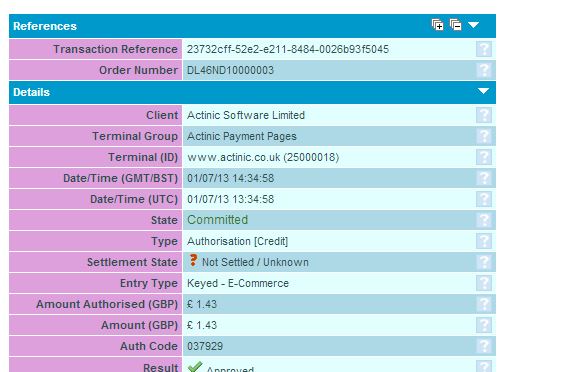Open help icon for Auth Code row
The height and width of the screenshot is (372, 570).
point(484,346)
